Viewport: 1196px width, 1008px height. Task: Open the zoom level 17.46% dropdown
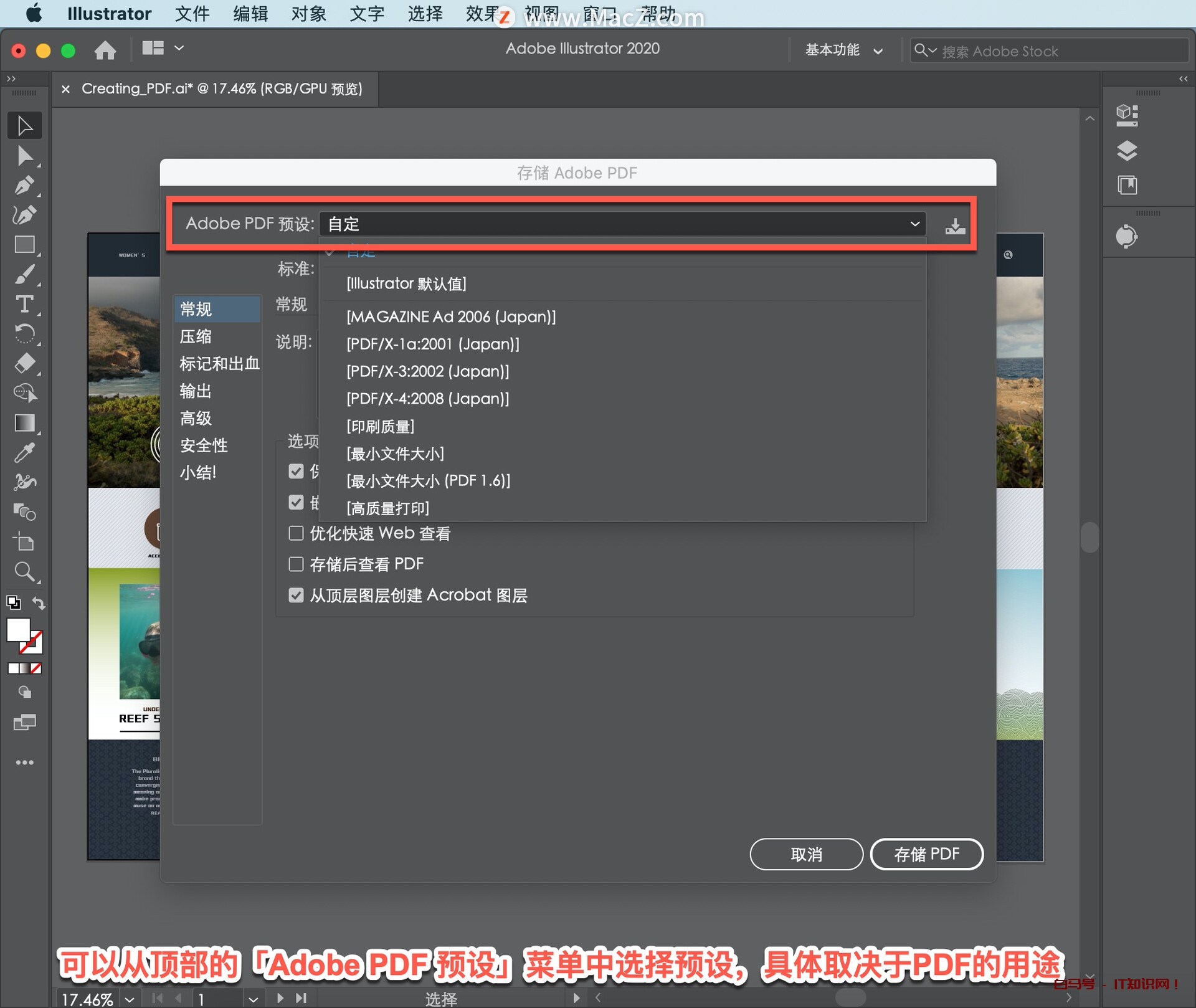(x=129, y=999)
